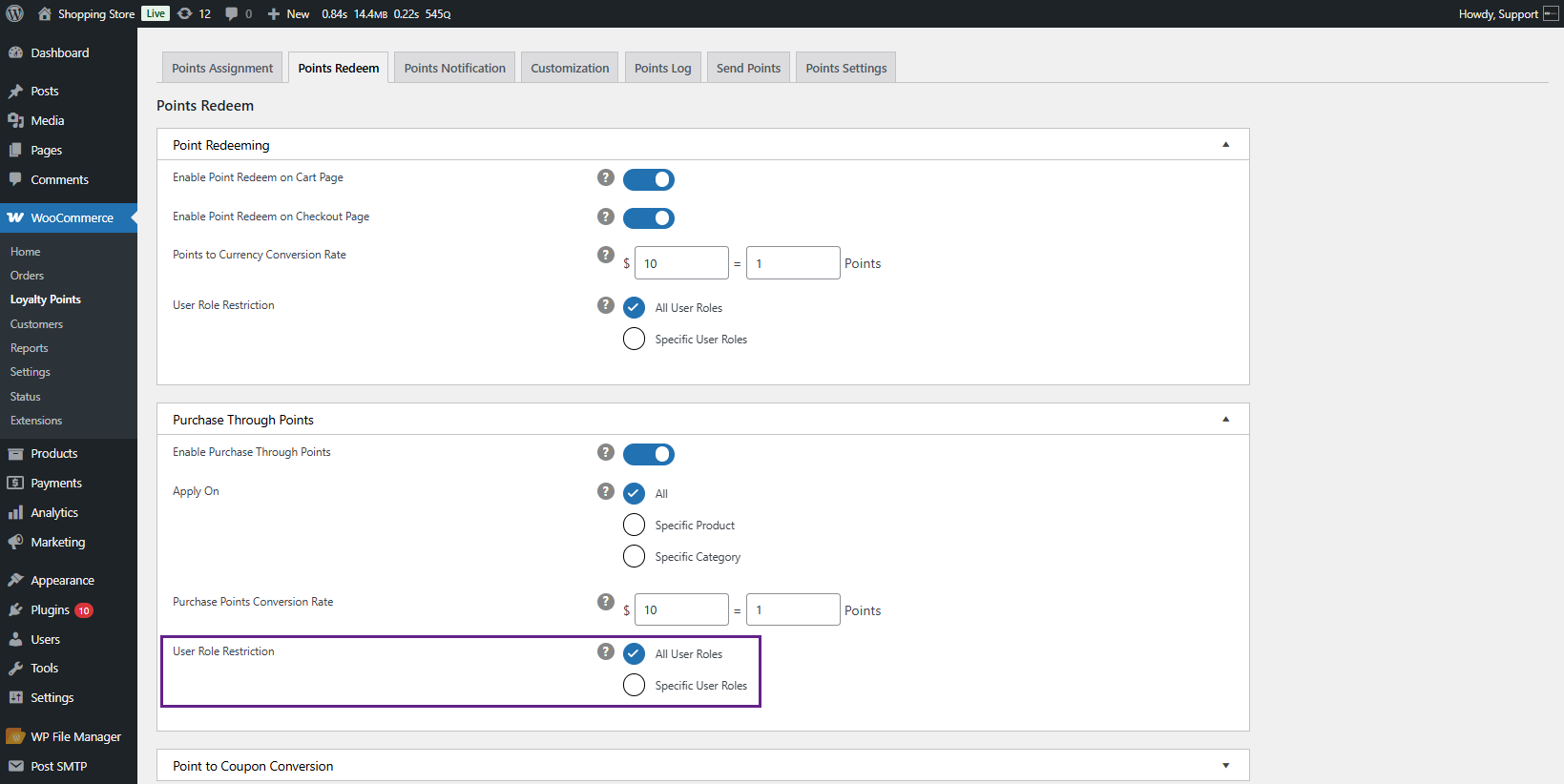Screen dimensions: 1564x784
Task: Toggle Enable Point Redeem on Cart Page switch
Action: tap(649, 179)
